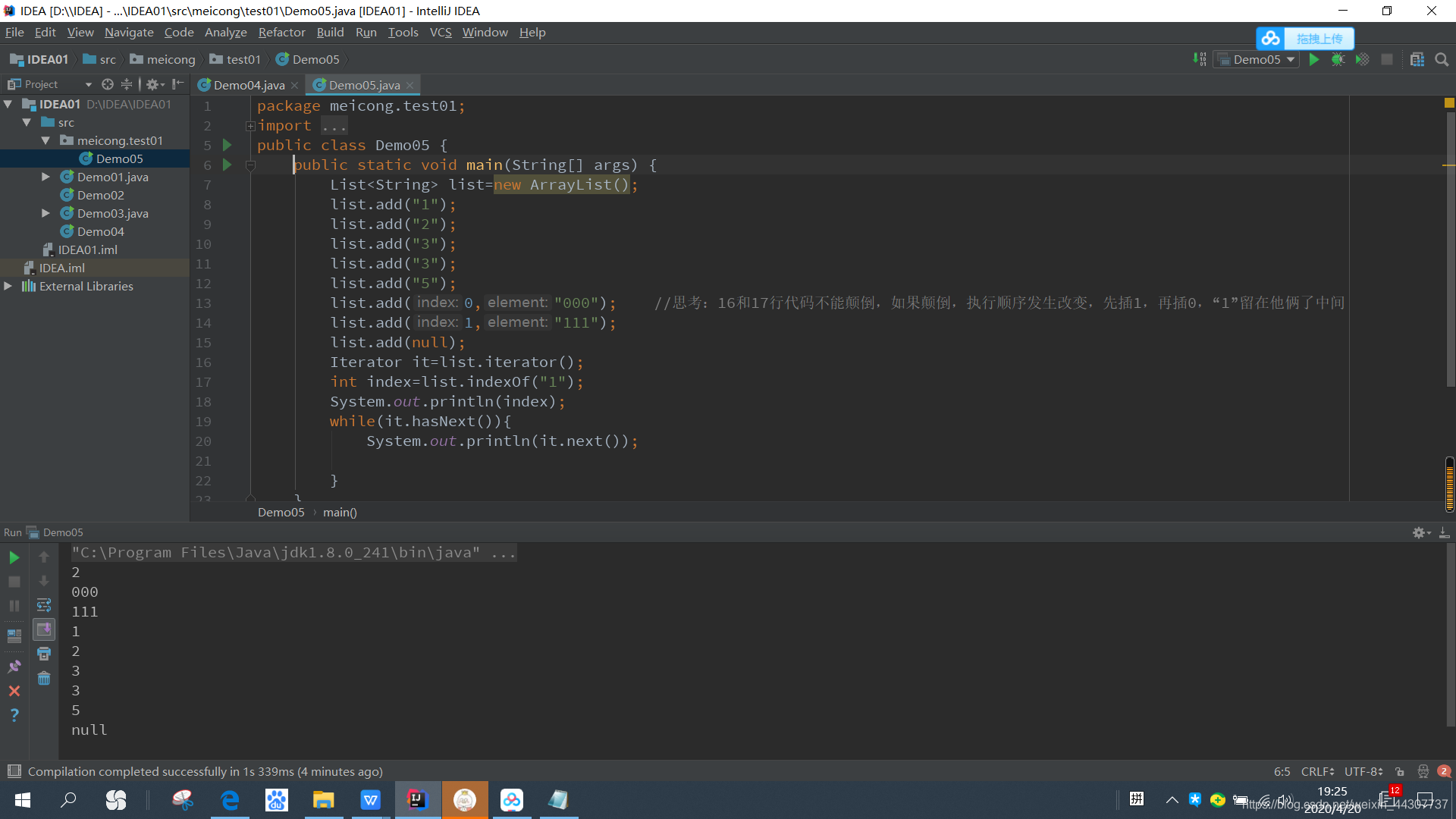Run Demo05 with the green toolbar arrow

pyautogui.click(x=1314, y=59)
